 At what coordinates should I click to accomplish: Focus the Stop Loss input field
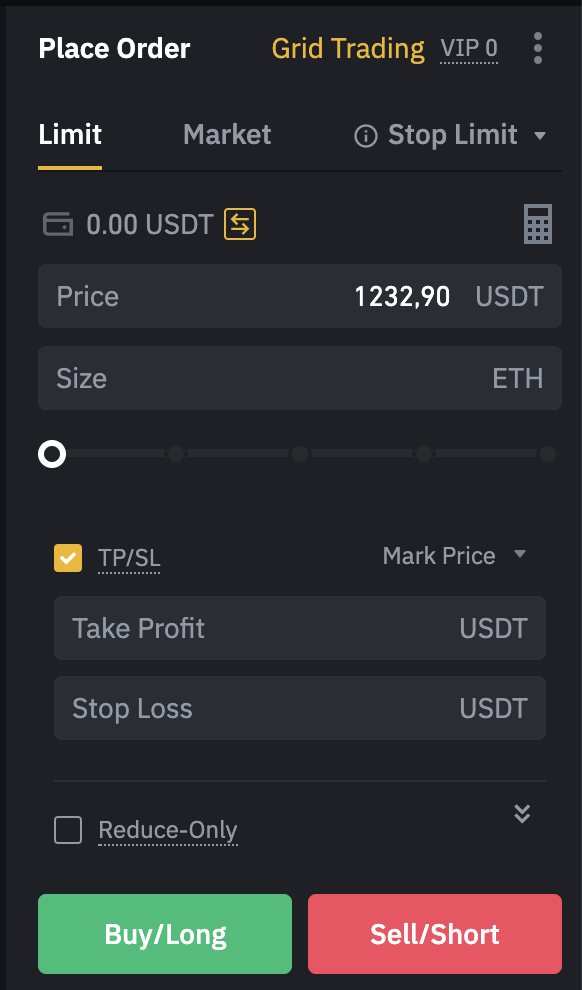pyautogui.click(x=300, y=708)
